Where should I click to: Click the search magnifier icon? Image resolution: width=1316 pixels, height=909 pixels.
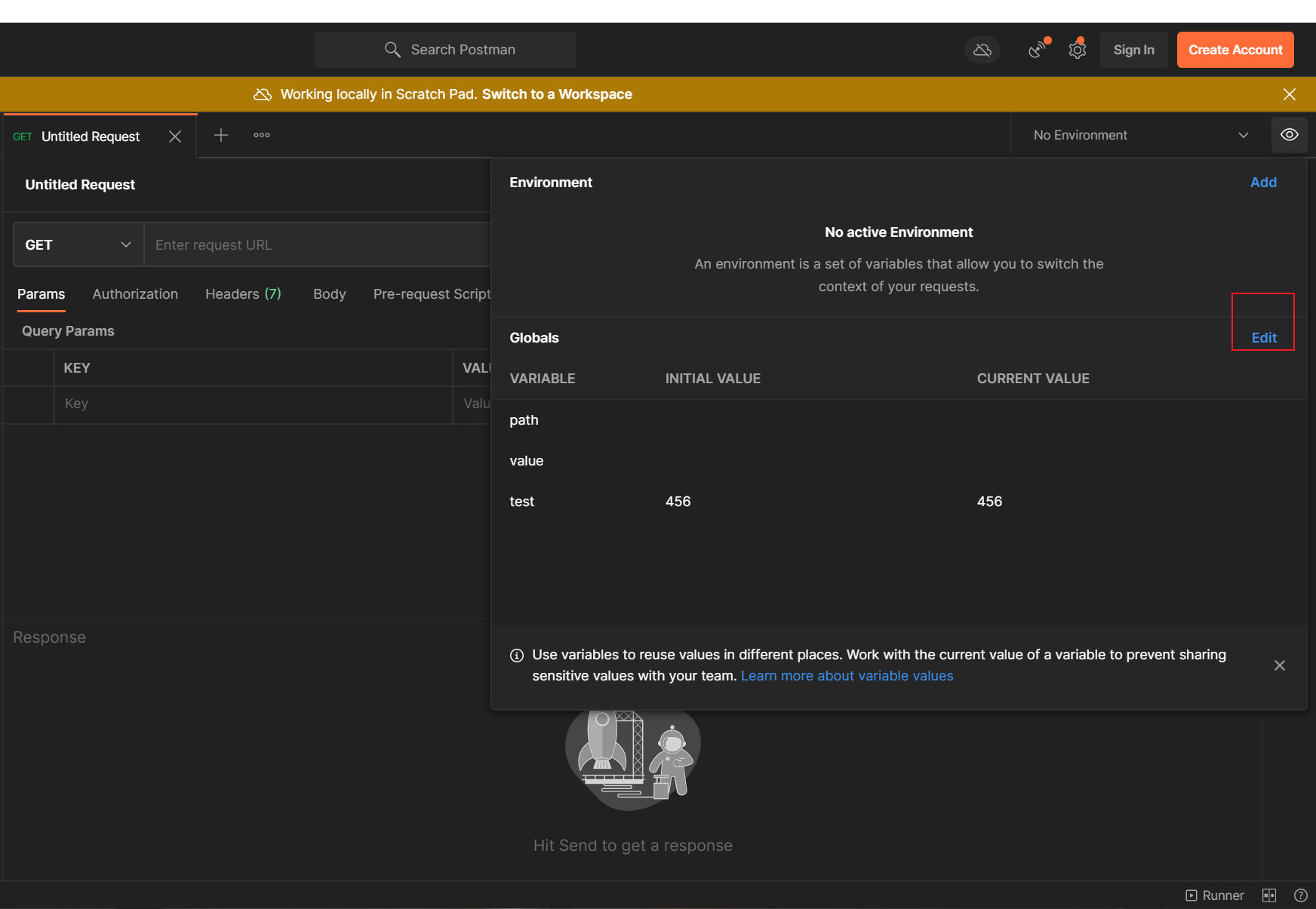pyautogui.click(x=392, y=50)
